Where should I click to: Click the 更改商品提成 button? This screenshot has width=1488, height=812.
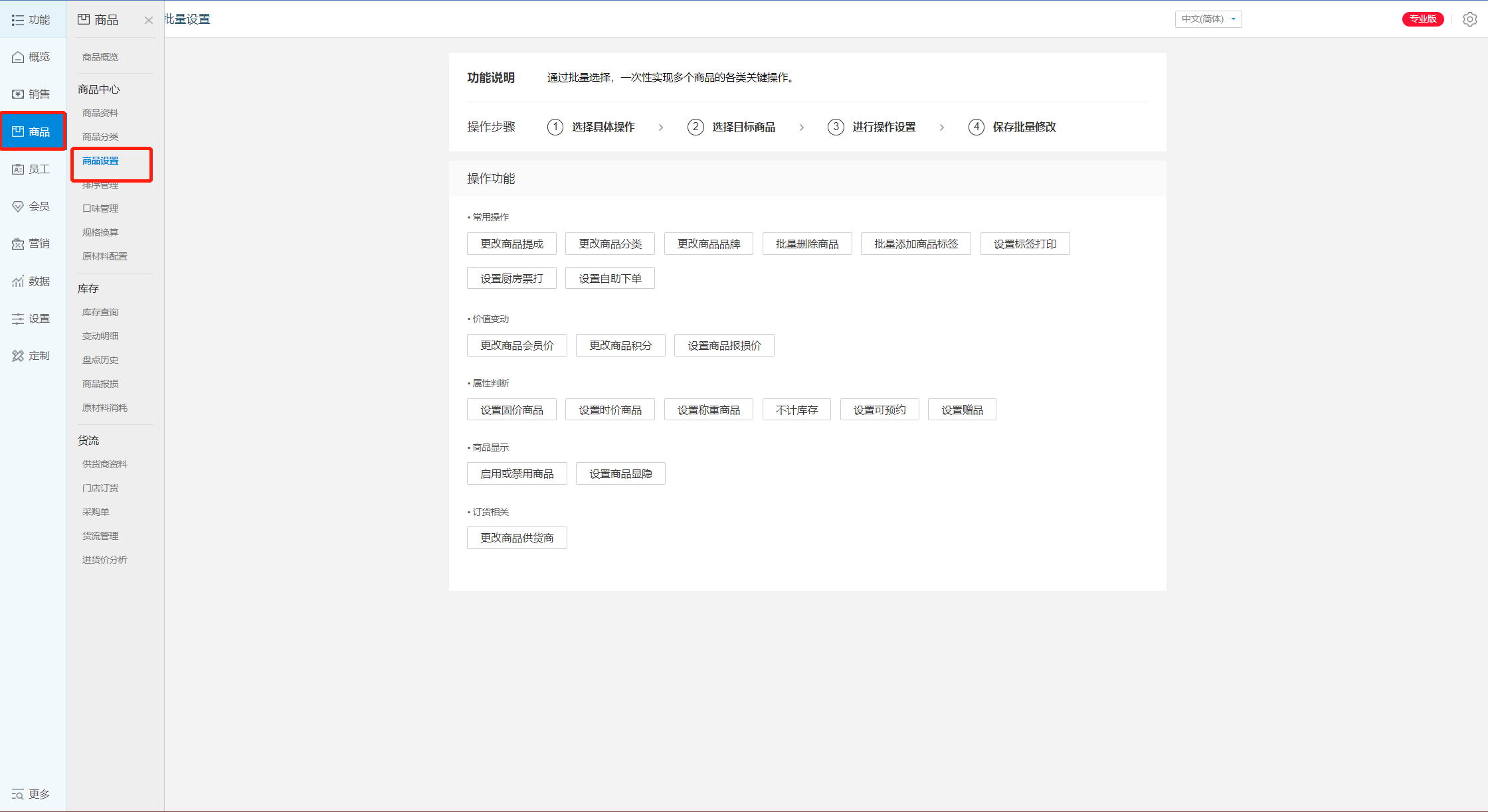coord(511,244)
